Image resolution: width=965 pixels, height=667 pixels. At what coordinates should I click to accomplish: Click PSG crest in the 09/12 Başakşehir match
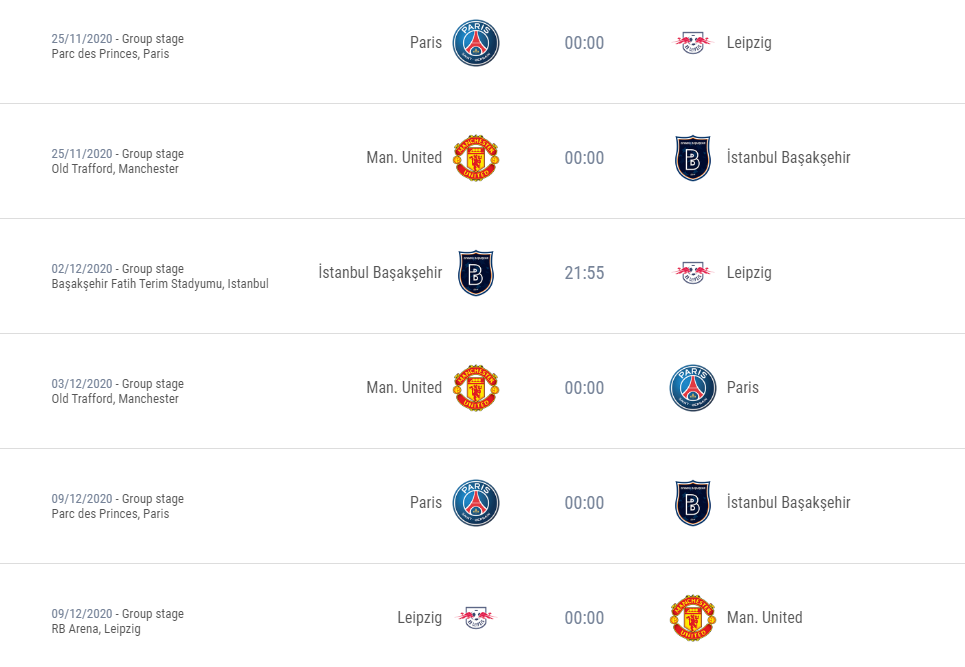pyautogui.click(x=476, y=503)
